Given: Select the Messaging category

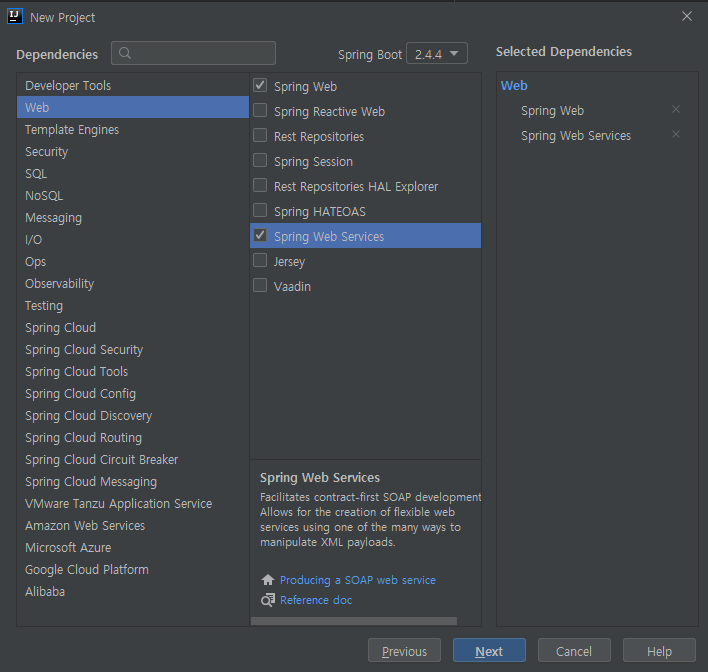Looking at the screenshot, I should click(133, 217).
